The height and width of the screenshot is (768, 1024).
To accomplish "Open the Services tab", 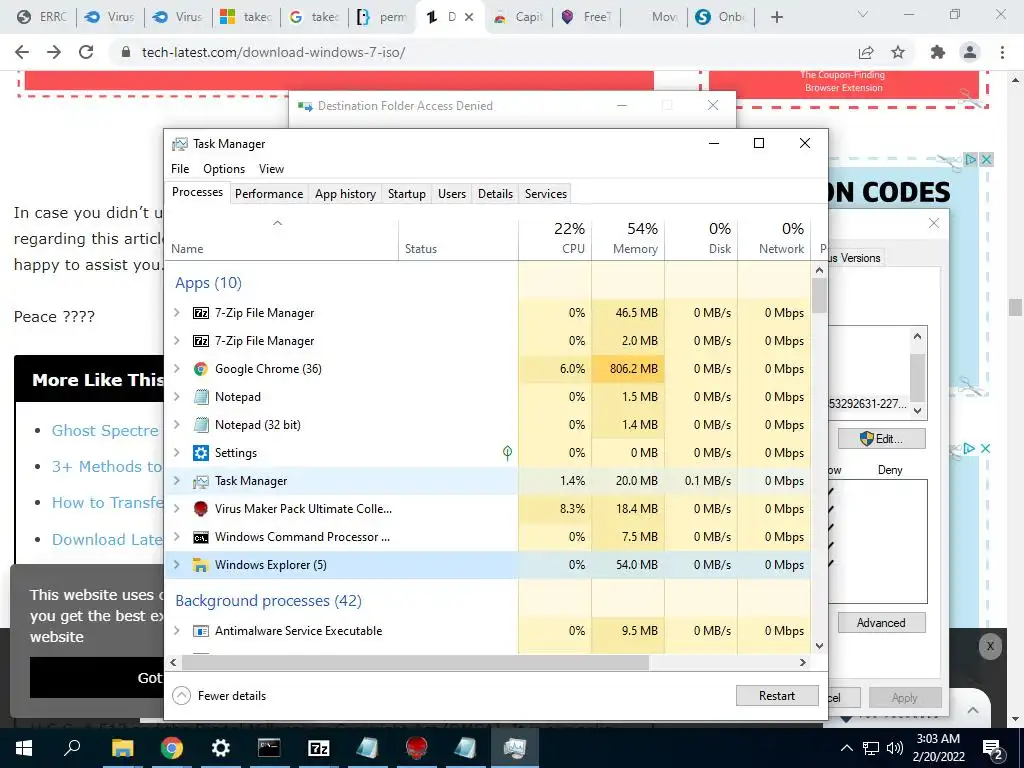I will [x=546, y=194].
